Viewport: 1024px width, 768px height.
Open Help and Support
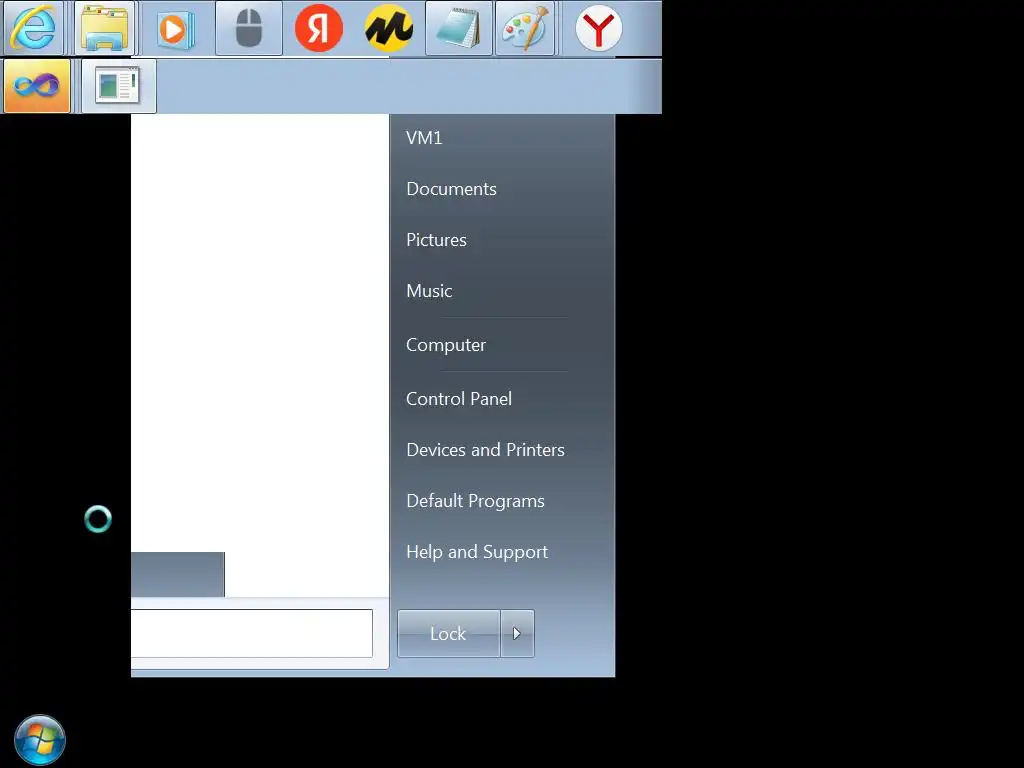coord(477,552)
